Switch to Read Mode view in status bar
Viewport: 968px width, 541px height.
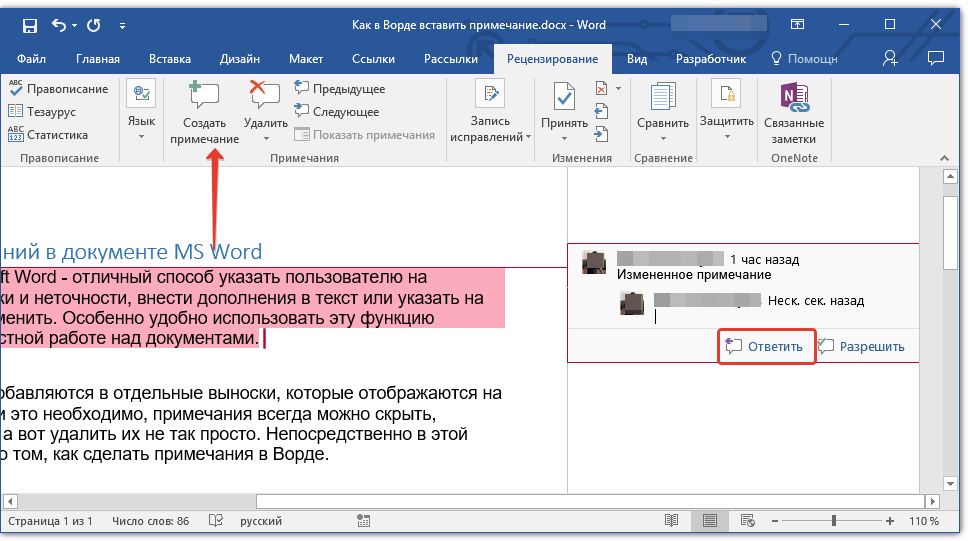pyautogui.click(x=672, y=521)
